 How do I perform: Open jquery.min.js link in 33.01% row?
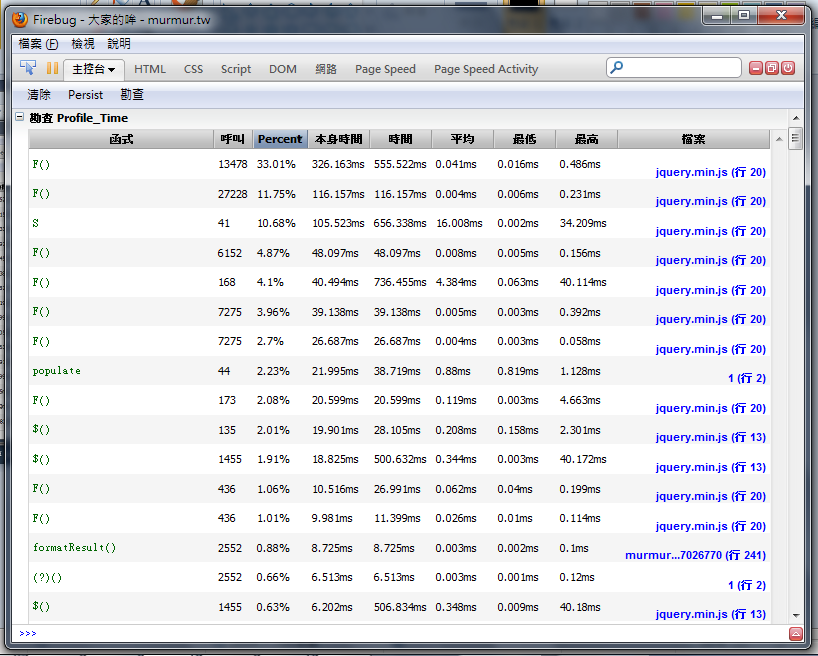click(x=711, y=172)
